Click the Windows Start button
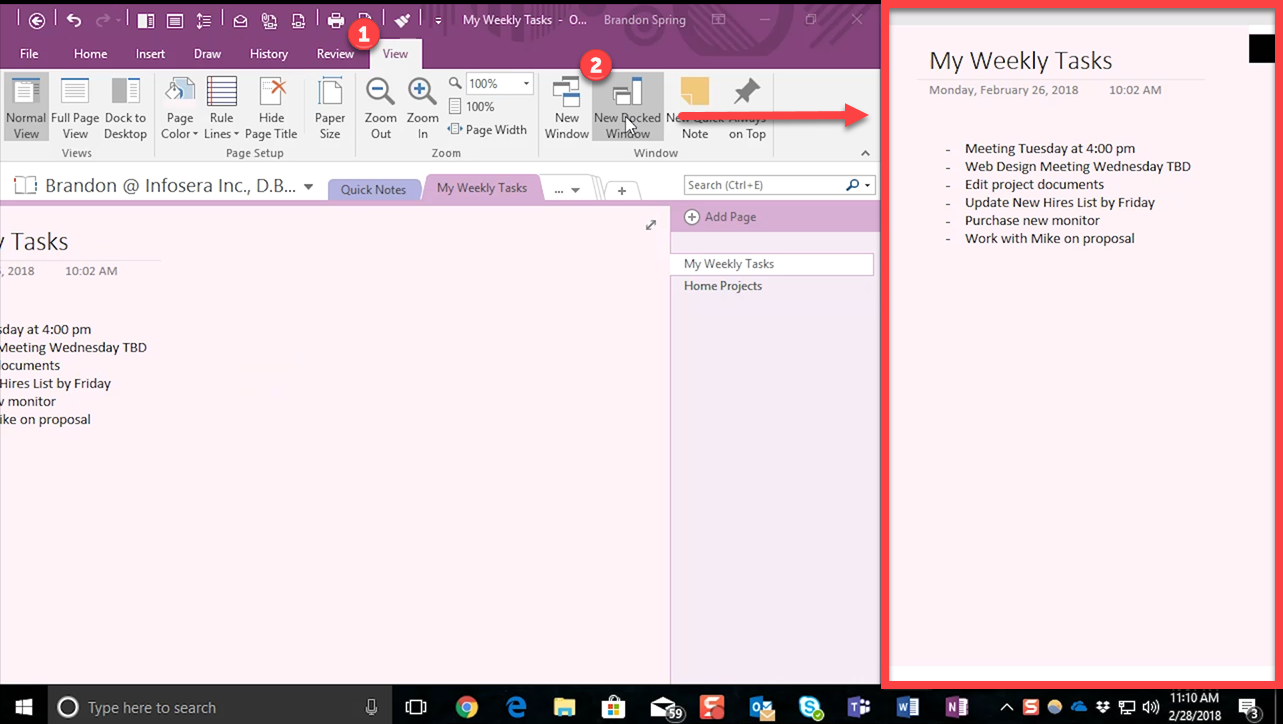This screenshot has width=1283, height=724. click(24, 707)
